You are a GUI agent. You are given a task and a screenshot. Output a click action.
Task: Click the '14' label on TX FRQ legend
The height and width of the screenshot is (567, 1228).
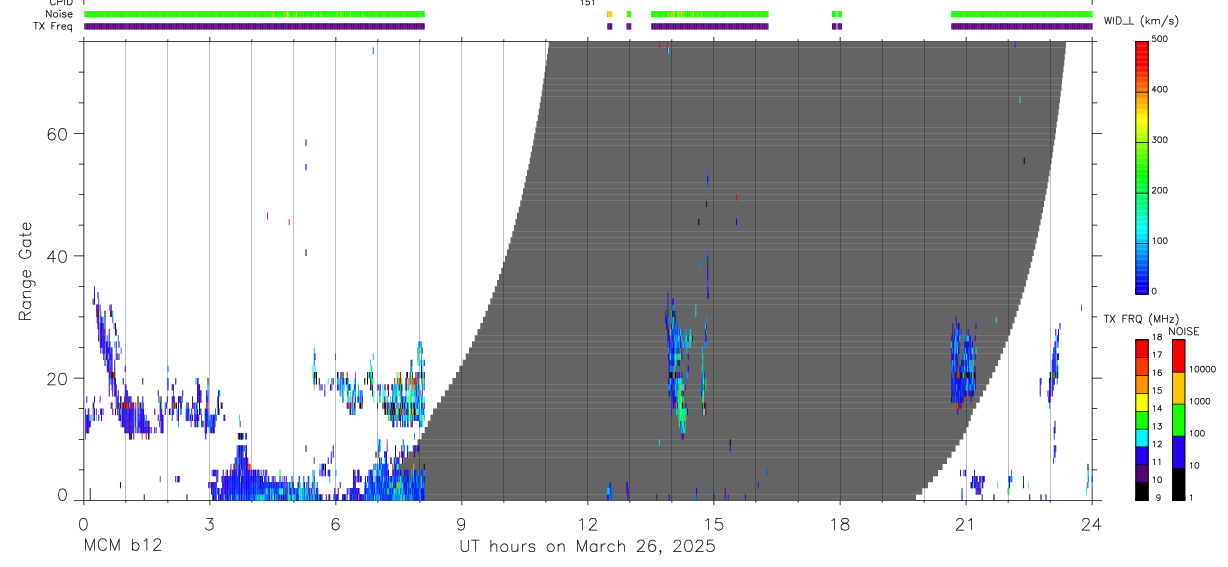click(x=1158, y=410)
